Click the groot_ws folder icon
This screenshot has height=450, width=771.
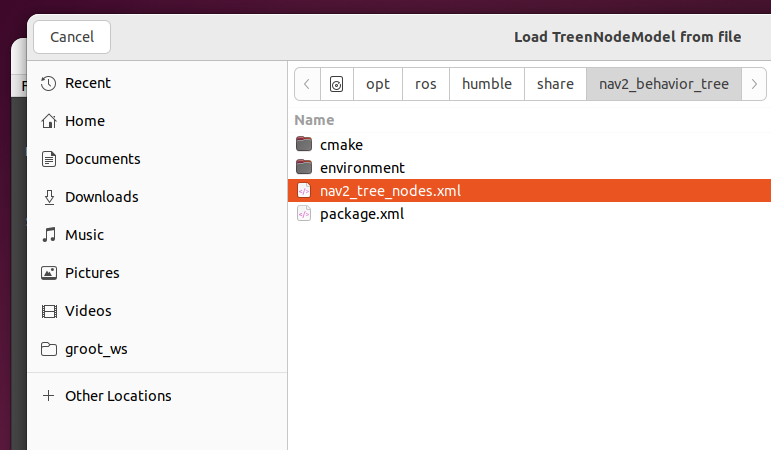49,349
